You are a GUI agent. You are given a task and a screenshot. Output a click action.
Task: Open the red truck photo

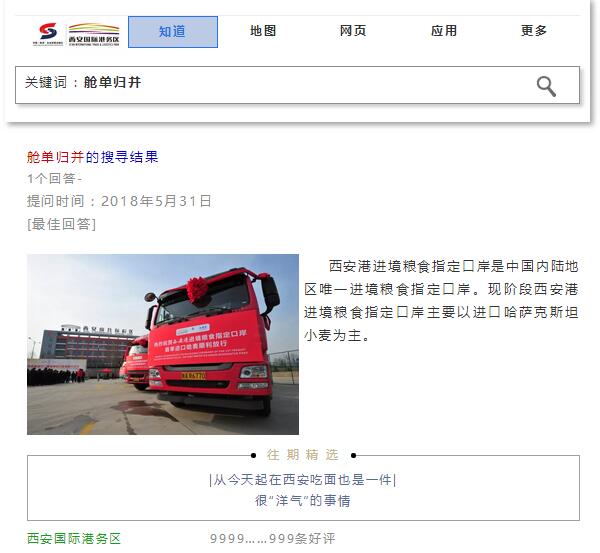(163, 344)
